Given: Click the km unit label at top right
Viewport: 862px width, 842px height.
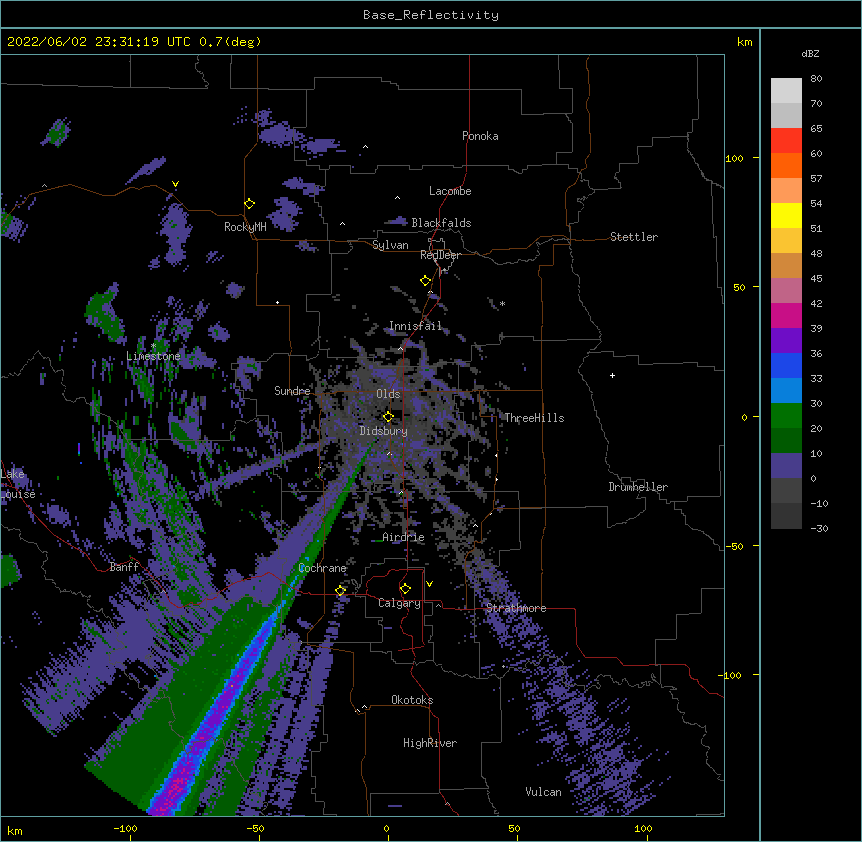Looking at the screenshot, I should [744, 42].
